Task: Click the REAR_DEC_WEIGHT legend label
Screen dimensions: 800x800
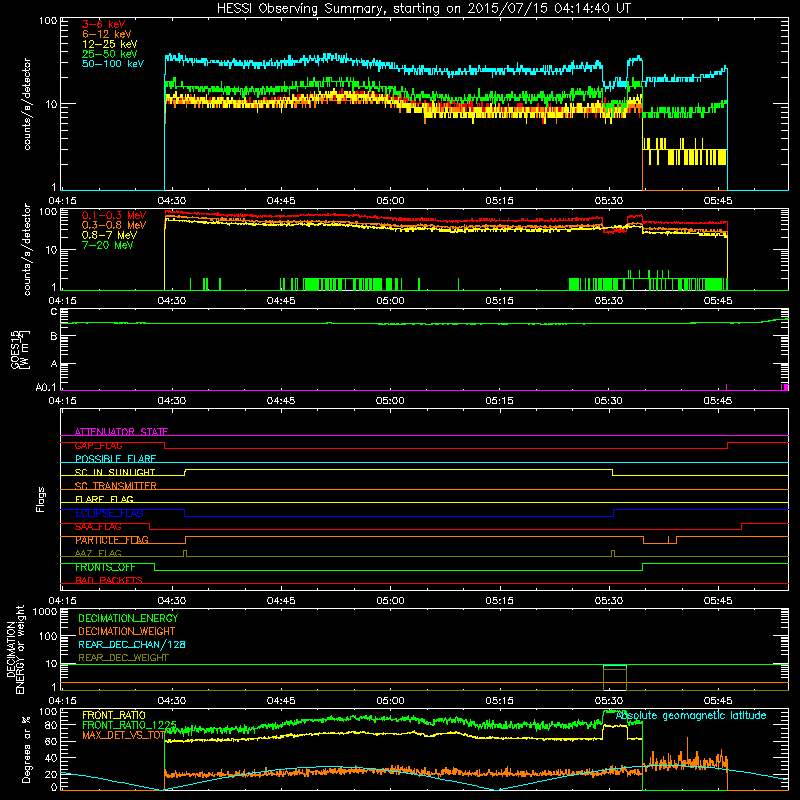Action: pyautogui.click(x=123, y=658)
